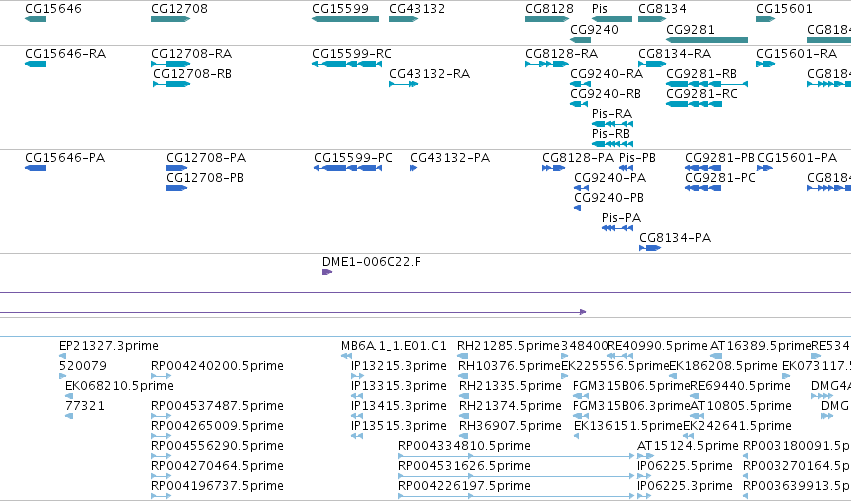Click EST RP004537487.5prime
Image resolution: width=851 pixels, height=501 pixels.
tap(217, 406)
